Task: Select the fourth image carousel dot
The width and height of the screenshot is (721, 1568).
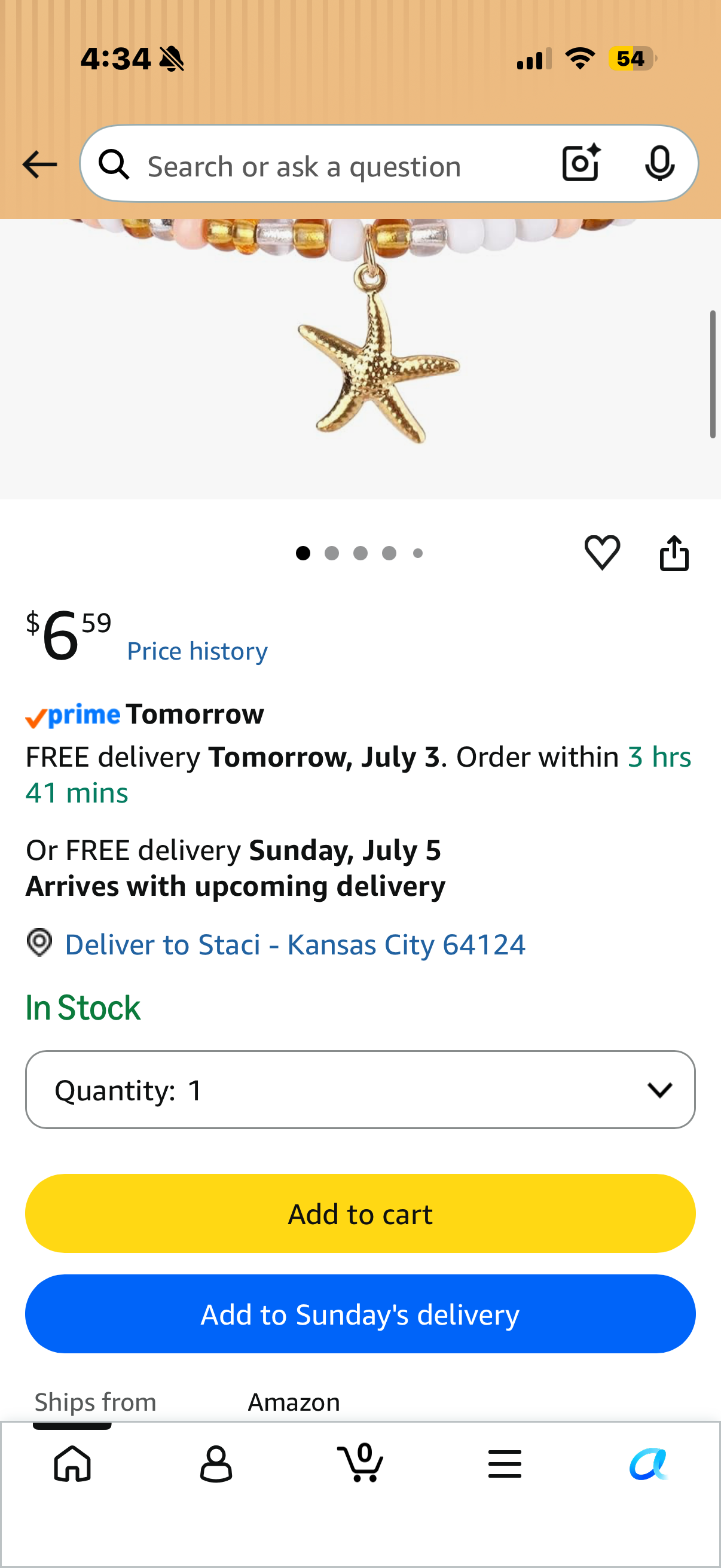Action: 389,553
